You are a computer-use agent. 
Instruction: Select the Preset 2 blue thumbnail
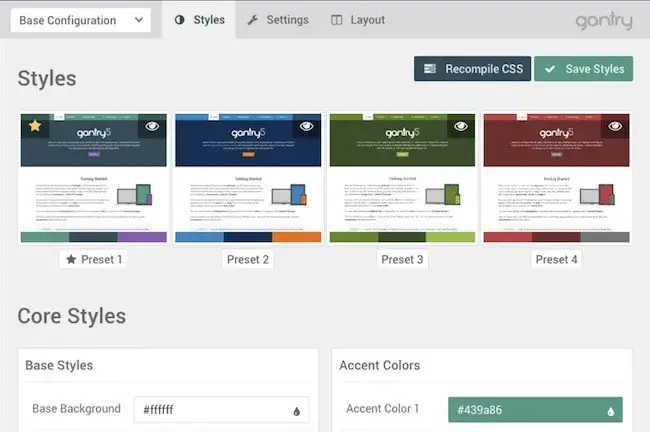coord(248,178)
